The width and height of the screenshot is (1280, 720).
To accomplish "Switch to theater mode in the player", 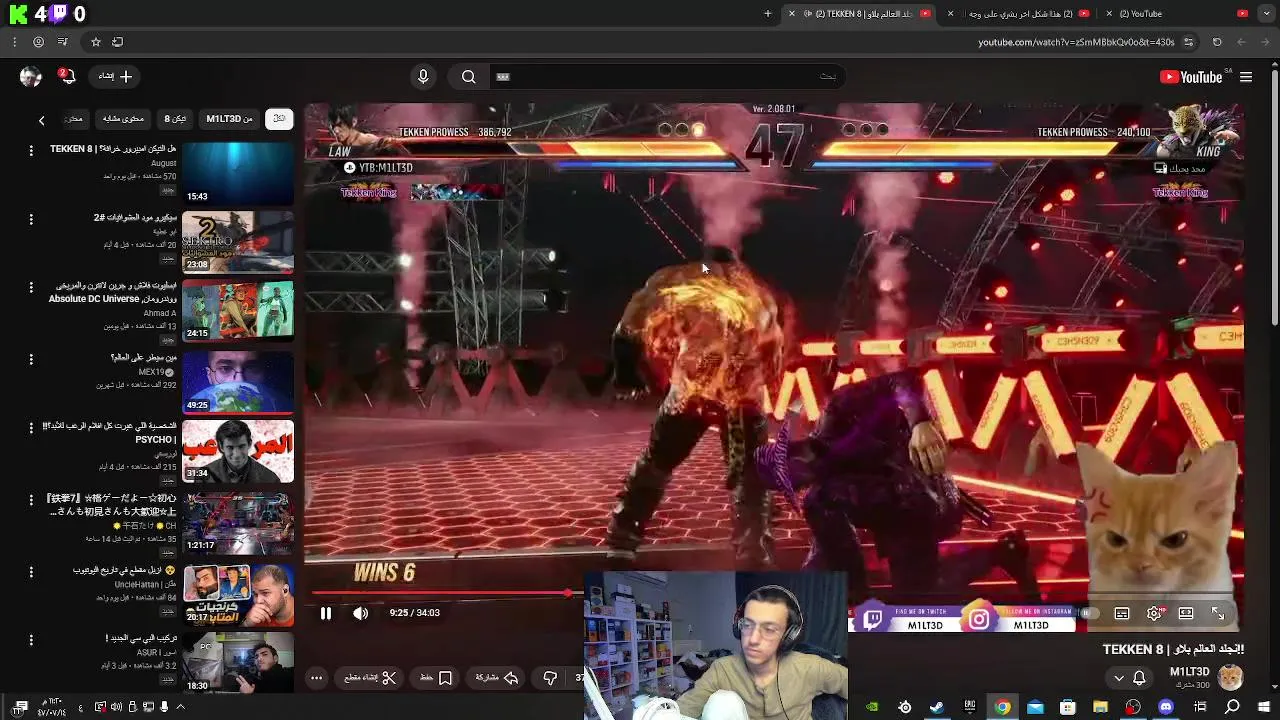I will (x=1186, y=613).
